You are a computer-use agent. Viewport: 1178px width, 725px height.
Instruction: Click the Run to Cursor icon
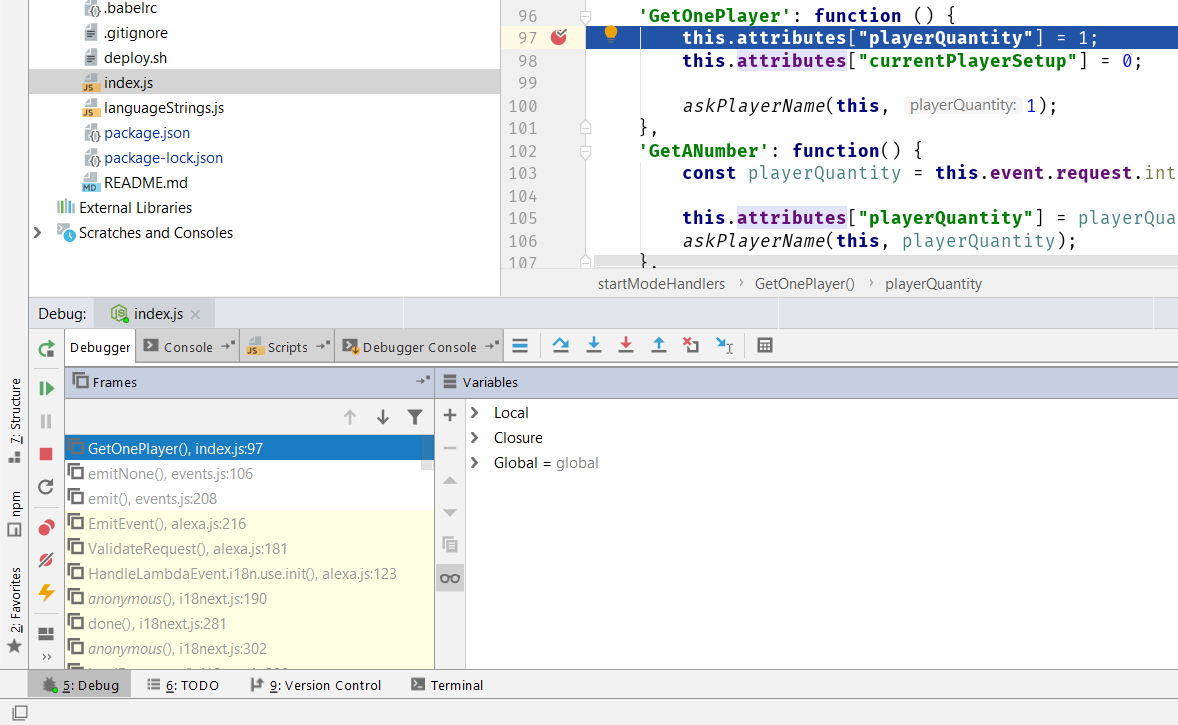(724, 346)
